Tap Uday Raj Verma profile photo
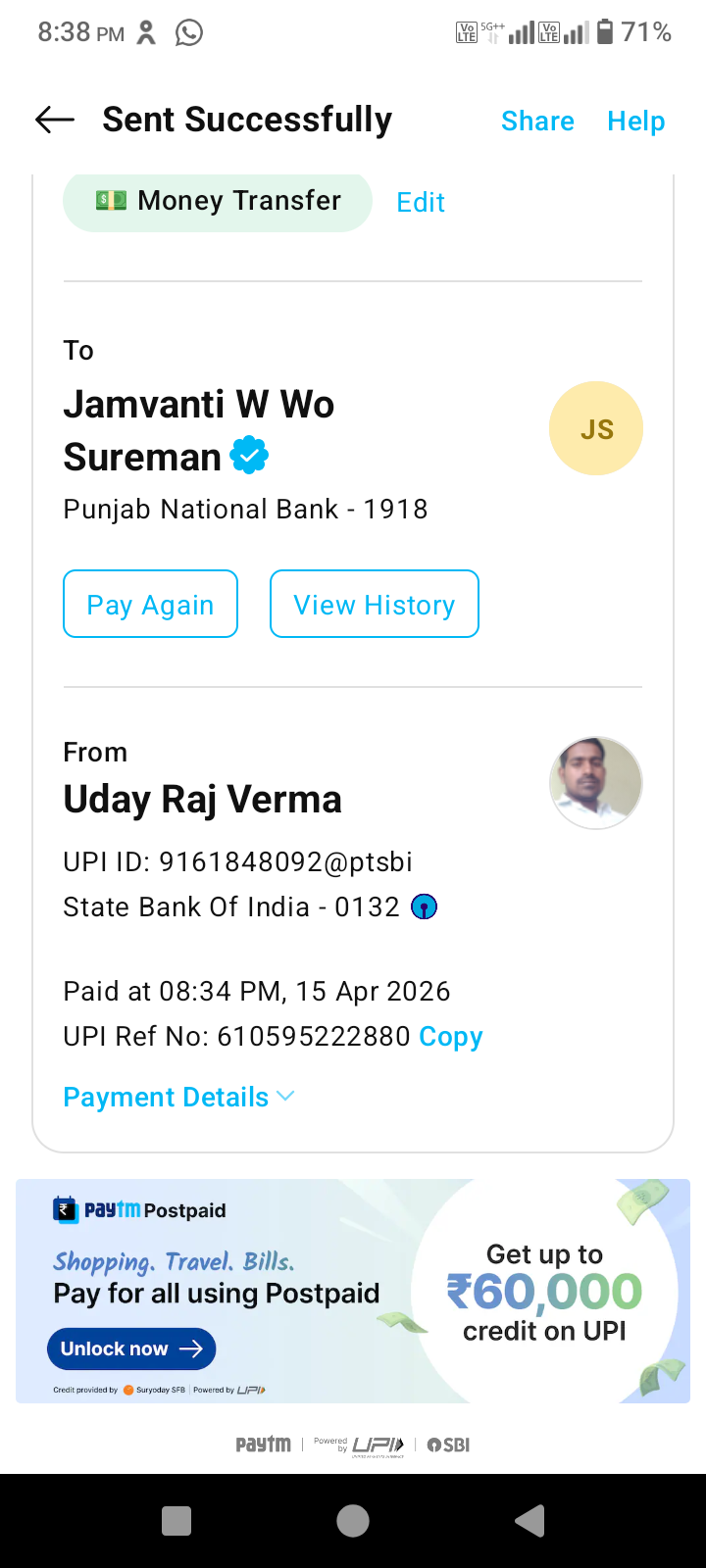 point(596,783)
